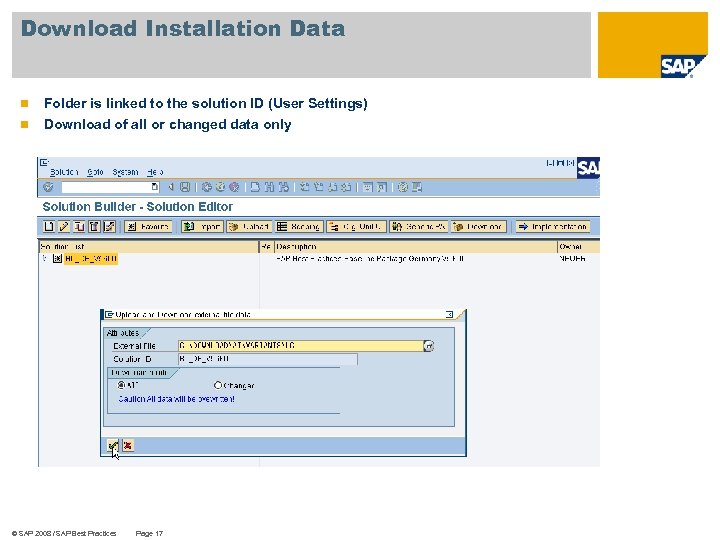Viewport: 720px width, 540px height.
Task: Open the SAP window menu icon above Solution
Action: click(x=44, y=162)
